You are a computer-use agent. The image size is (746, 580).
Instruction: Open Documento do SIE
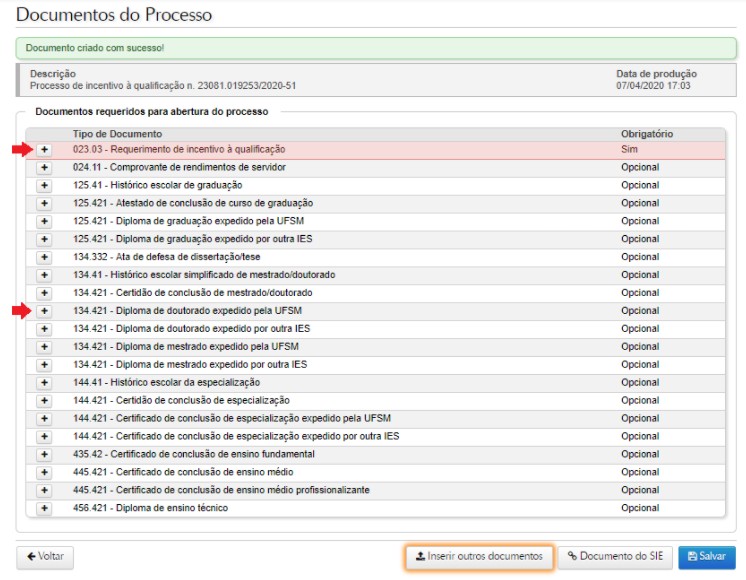coord(614,557)
